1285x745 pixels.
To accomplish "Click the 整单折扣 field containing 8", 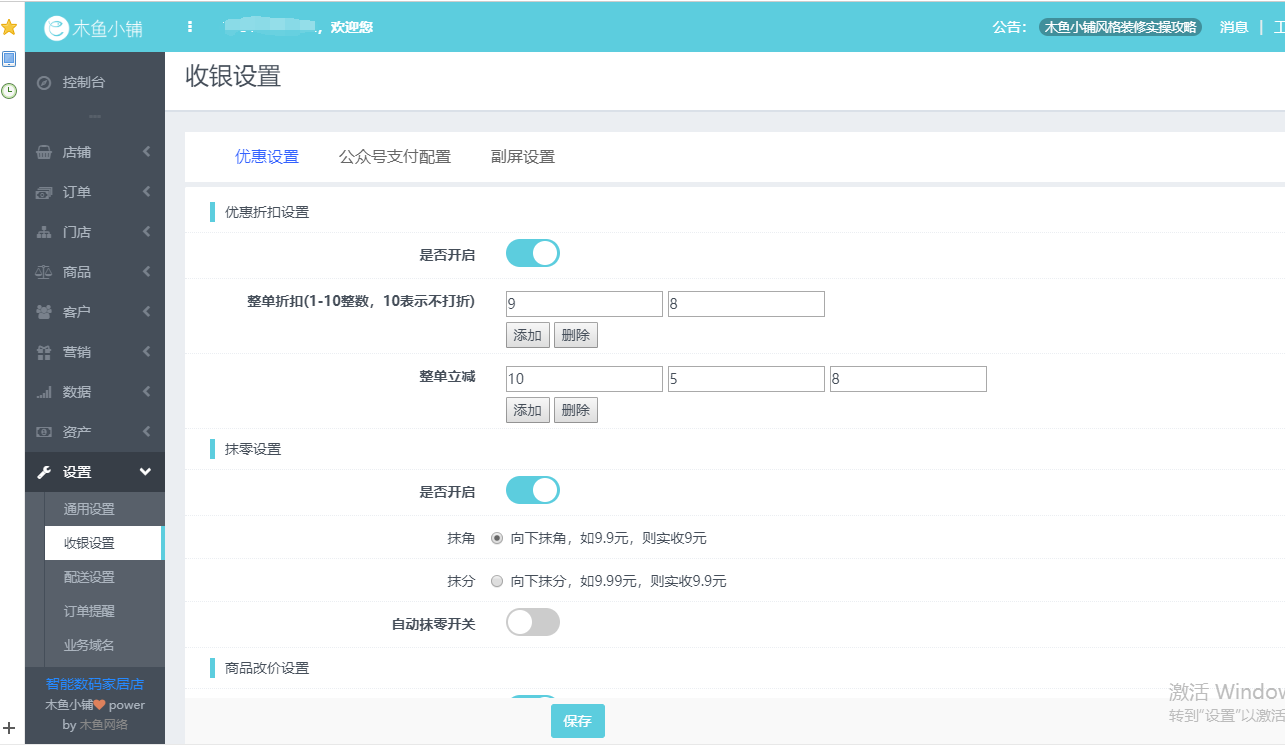I will (x=746, y=304).
